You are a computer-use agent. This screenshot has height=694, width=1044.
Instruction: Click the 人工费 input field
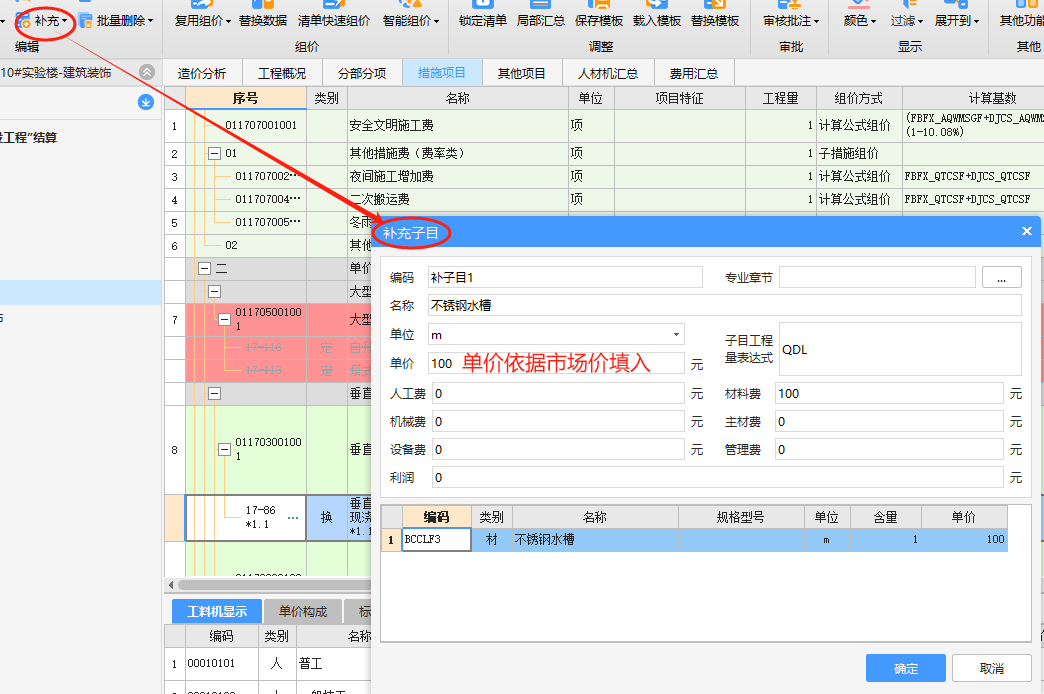[558, 393]
